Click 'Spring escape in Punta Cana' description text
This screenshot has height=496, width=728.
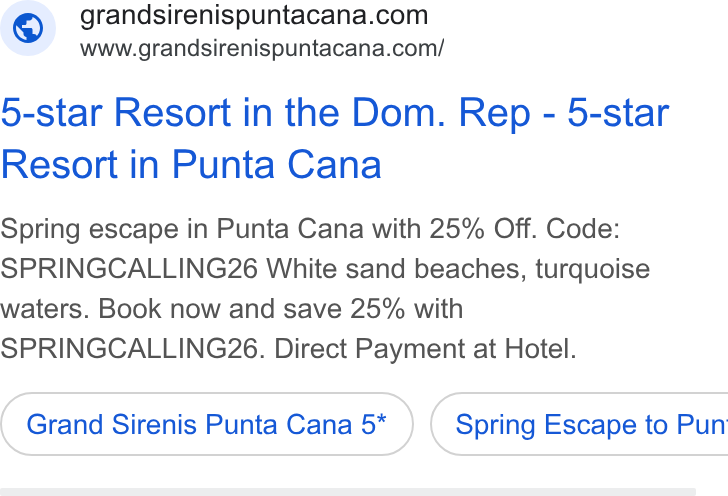pyautogui.click(x=182, y=229)
